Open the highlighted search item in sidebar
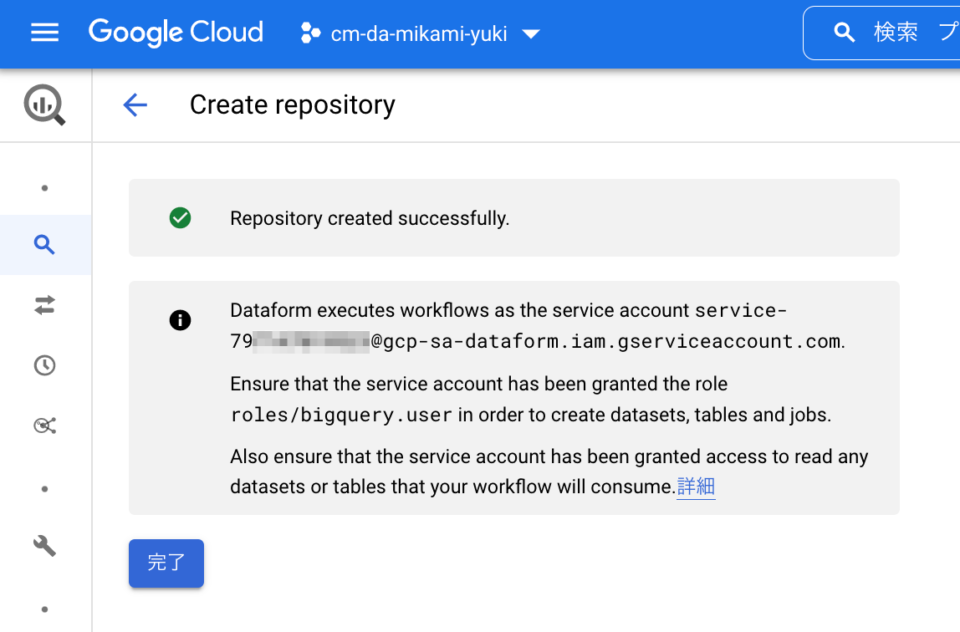 point(45,244)
